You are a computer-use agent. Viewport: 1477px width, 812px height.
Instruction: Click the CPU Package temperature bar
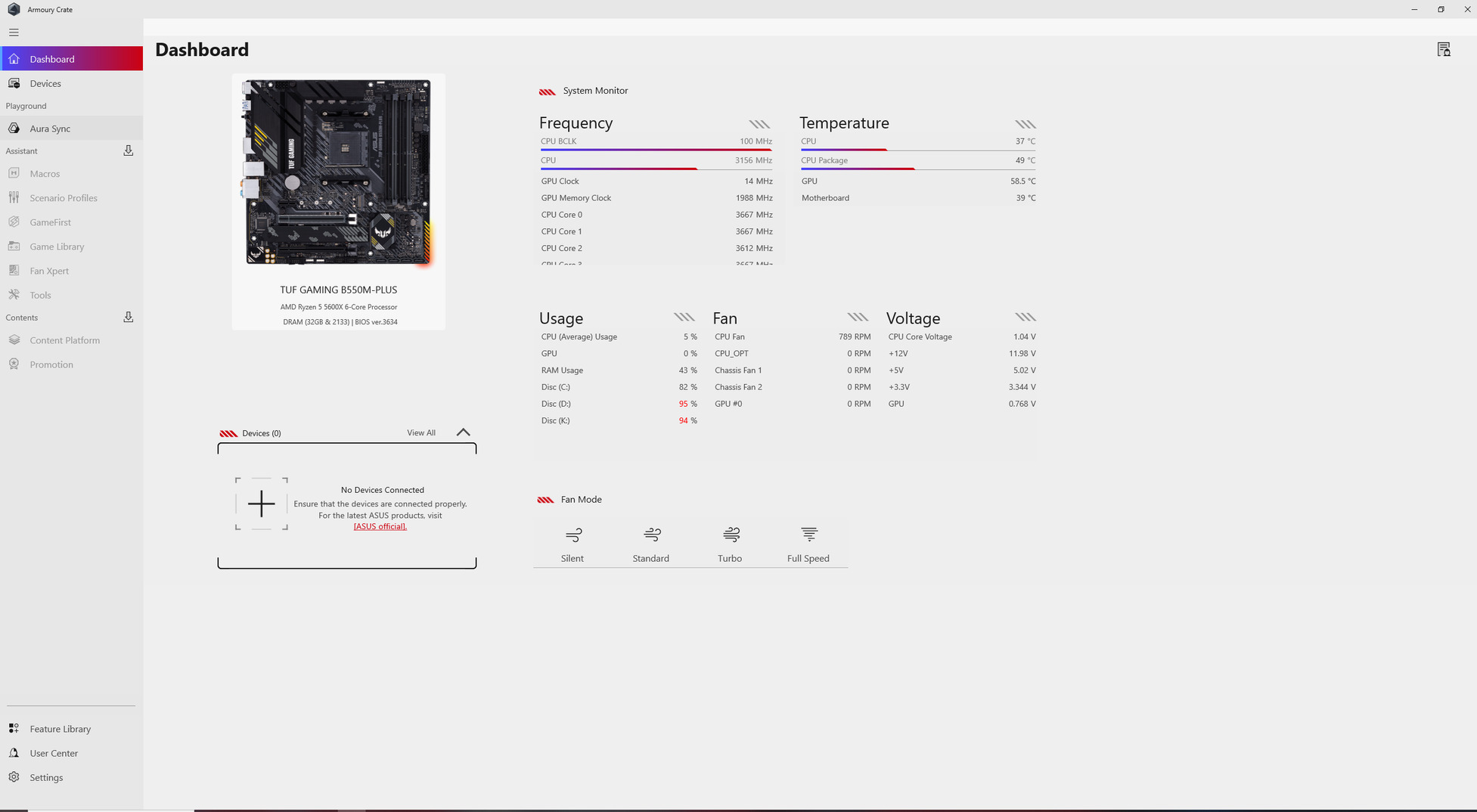pyautogui.click(x=918, y=169)
